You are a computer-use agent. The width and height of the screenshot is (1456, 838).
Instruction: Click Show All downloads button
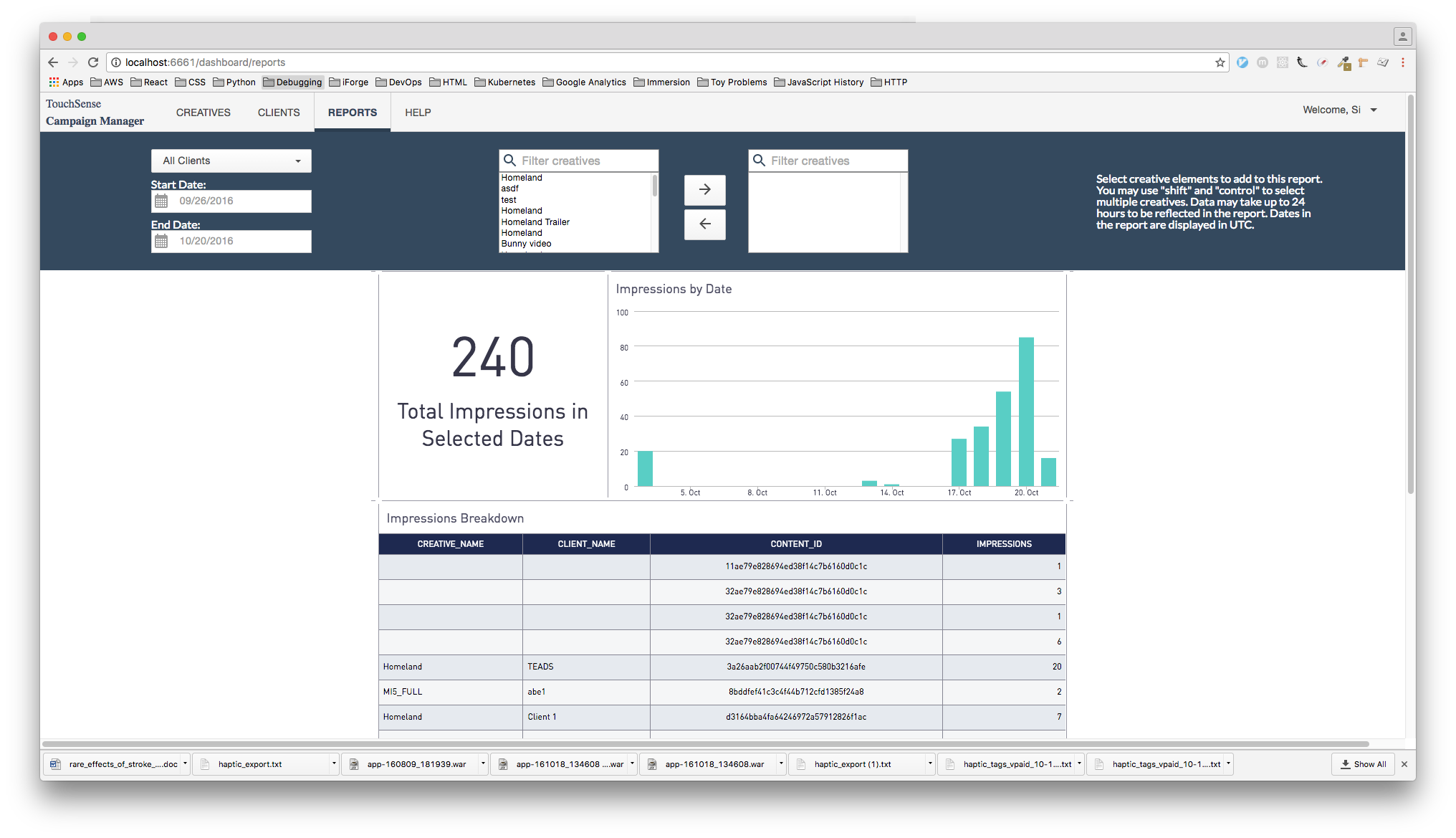tap(1364, 764)
